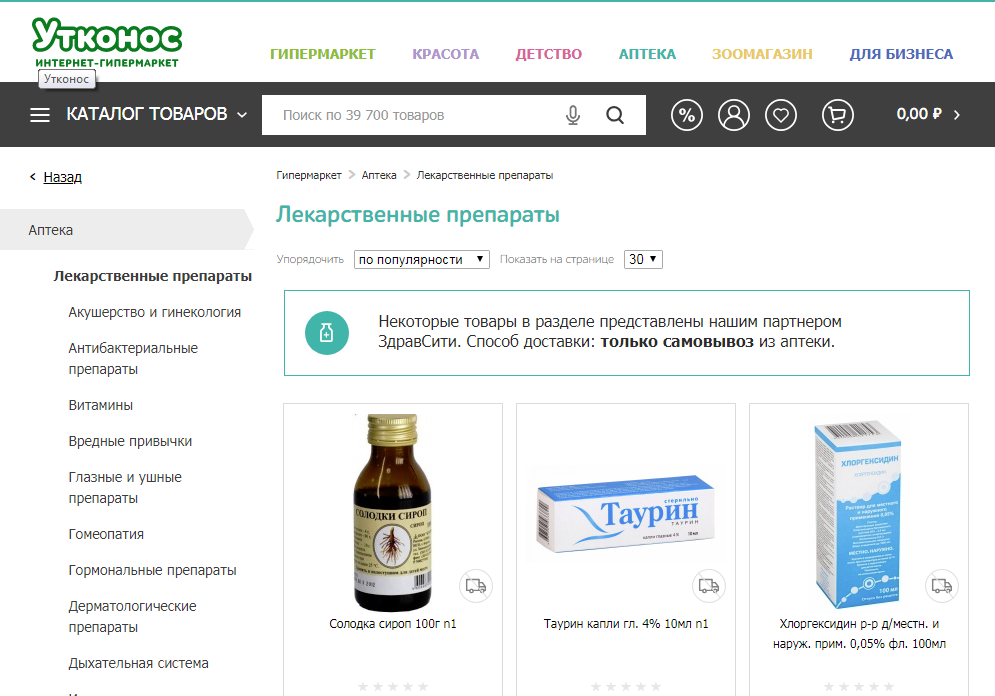This screenshot has height=696, width=995.
Task: Click Лекарственные препараты breadcrumb item
Action: click(485, 175)
